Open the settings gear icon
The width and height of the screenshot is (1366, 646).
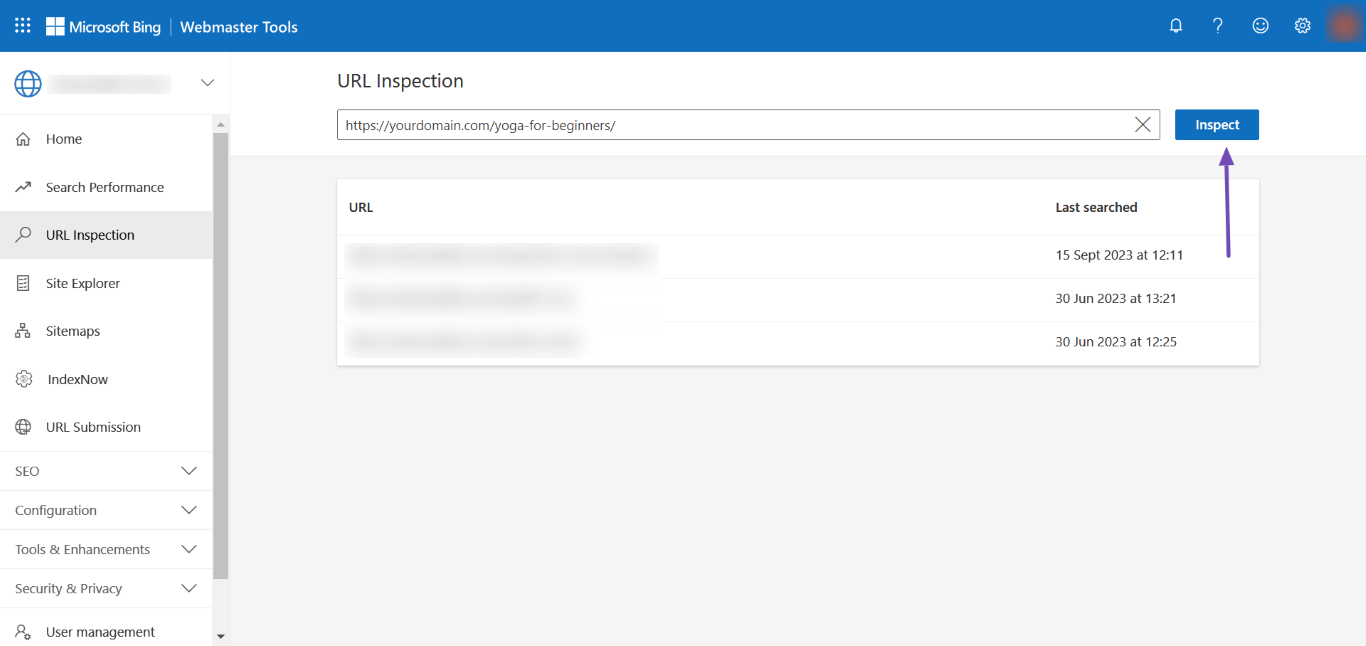click(1303, 26)
